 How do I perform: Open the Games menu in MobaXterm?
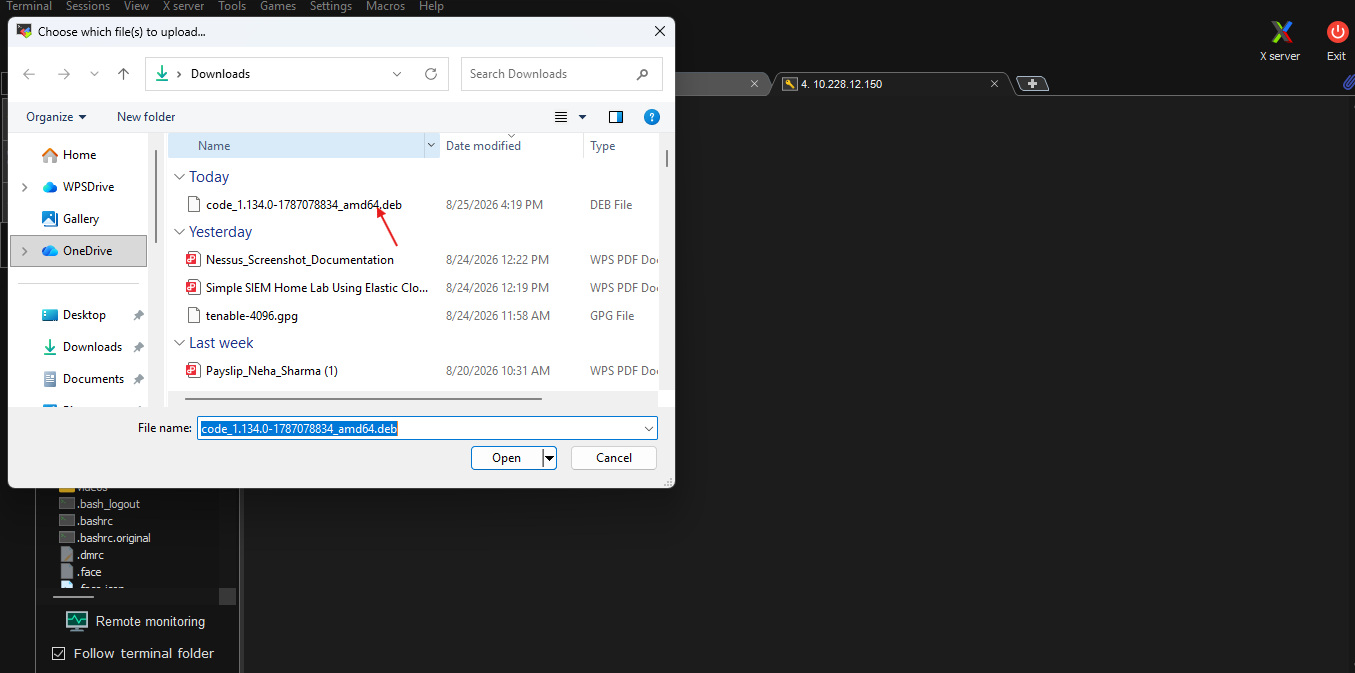[x=278, y=6]
